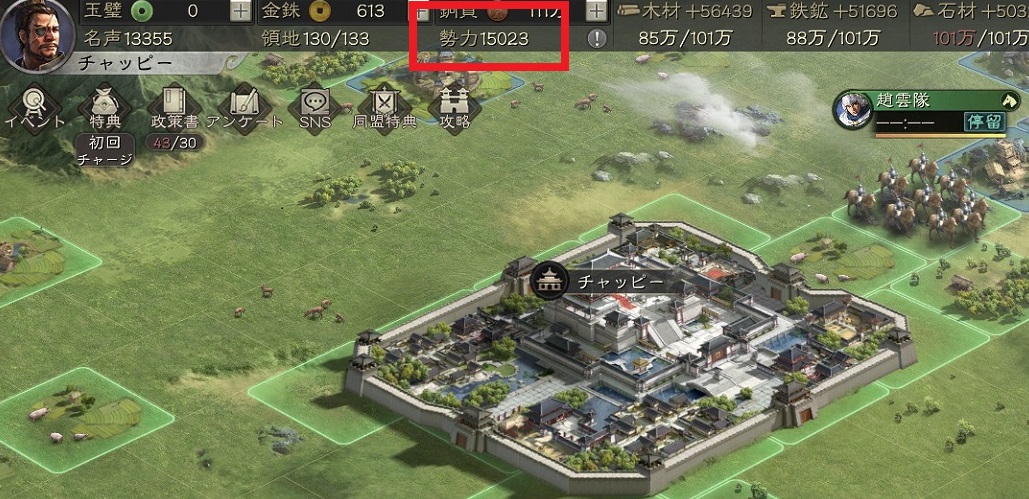Open the イベント event icon
The width and height of the screenshot is (1029, 499).
point(33,108)
